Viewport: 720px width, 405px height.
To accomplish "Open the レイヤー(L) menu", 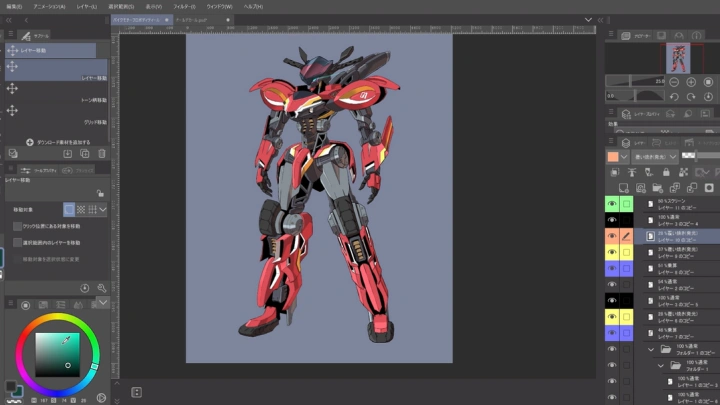I will point(86,6).
